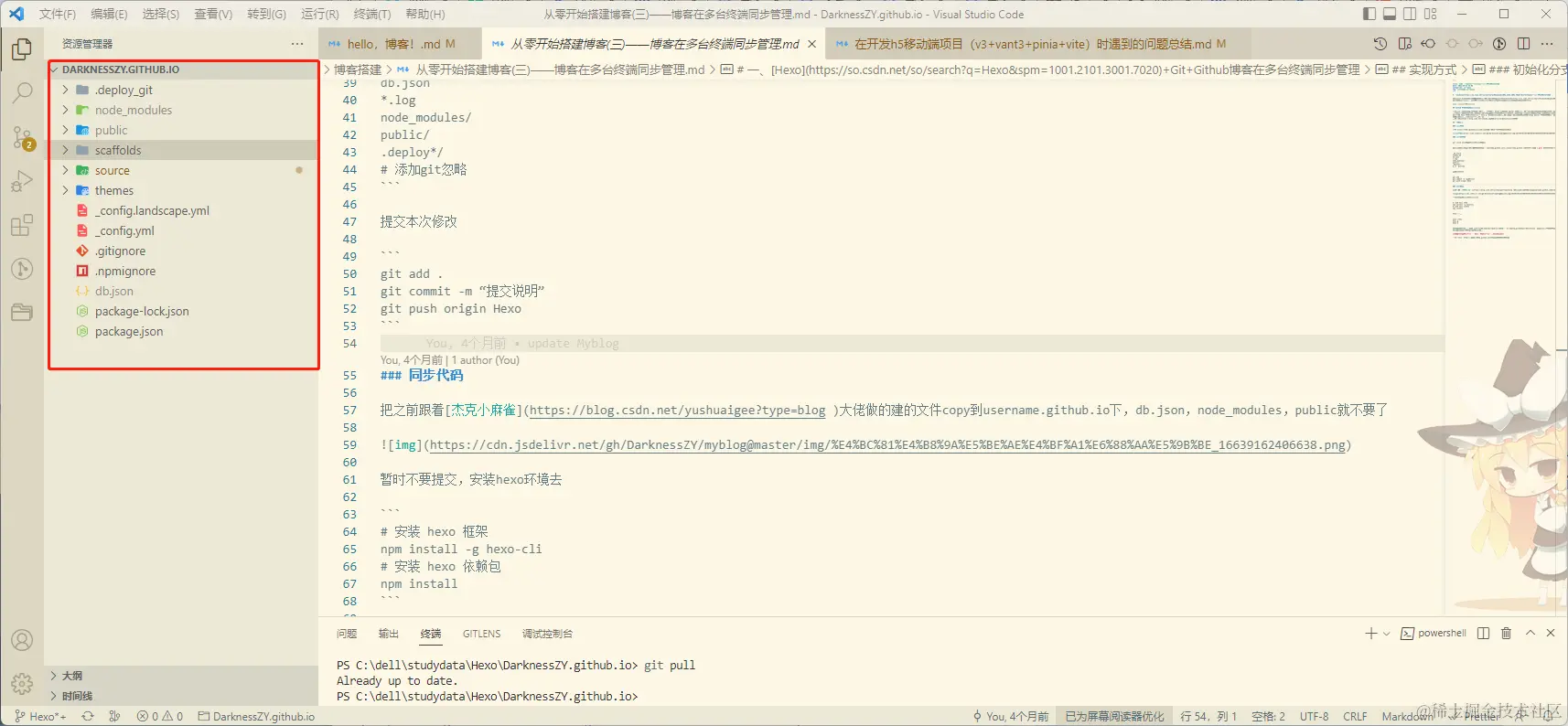Open .gitignore file in explorer
Screen dimensions: 1568x726
pyautogui.click(x=120, y=251)
